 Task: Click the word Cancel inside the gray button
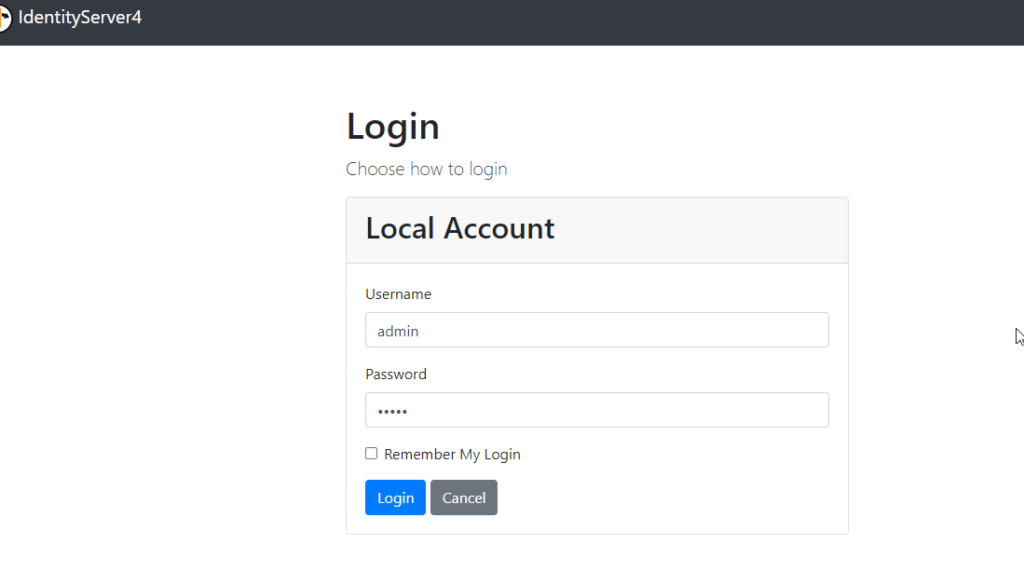[464, 498]
